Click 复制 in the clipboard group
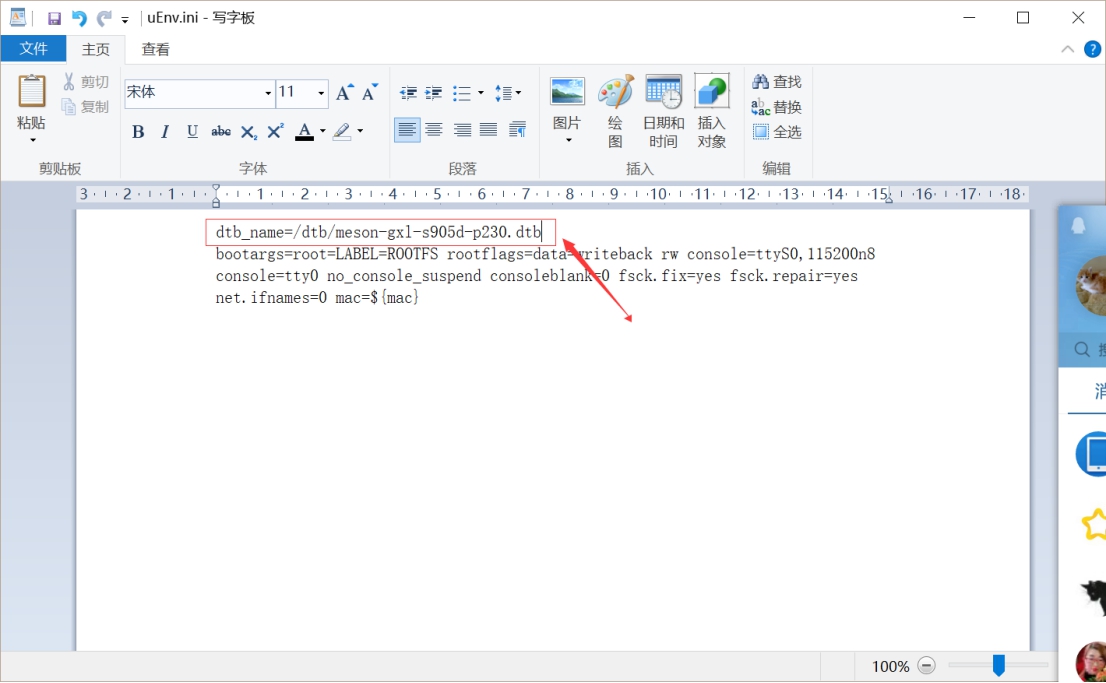This screenshot has width=1106, height=683. point(86,107)
